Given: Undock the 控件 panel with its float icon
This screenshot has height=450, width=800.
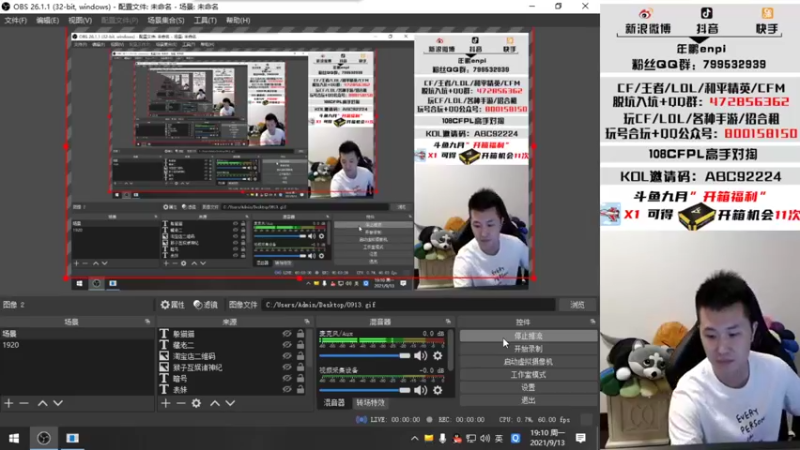Looking at the screenshot, I should tap(592, 322).
